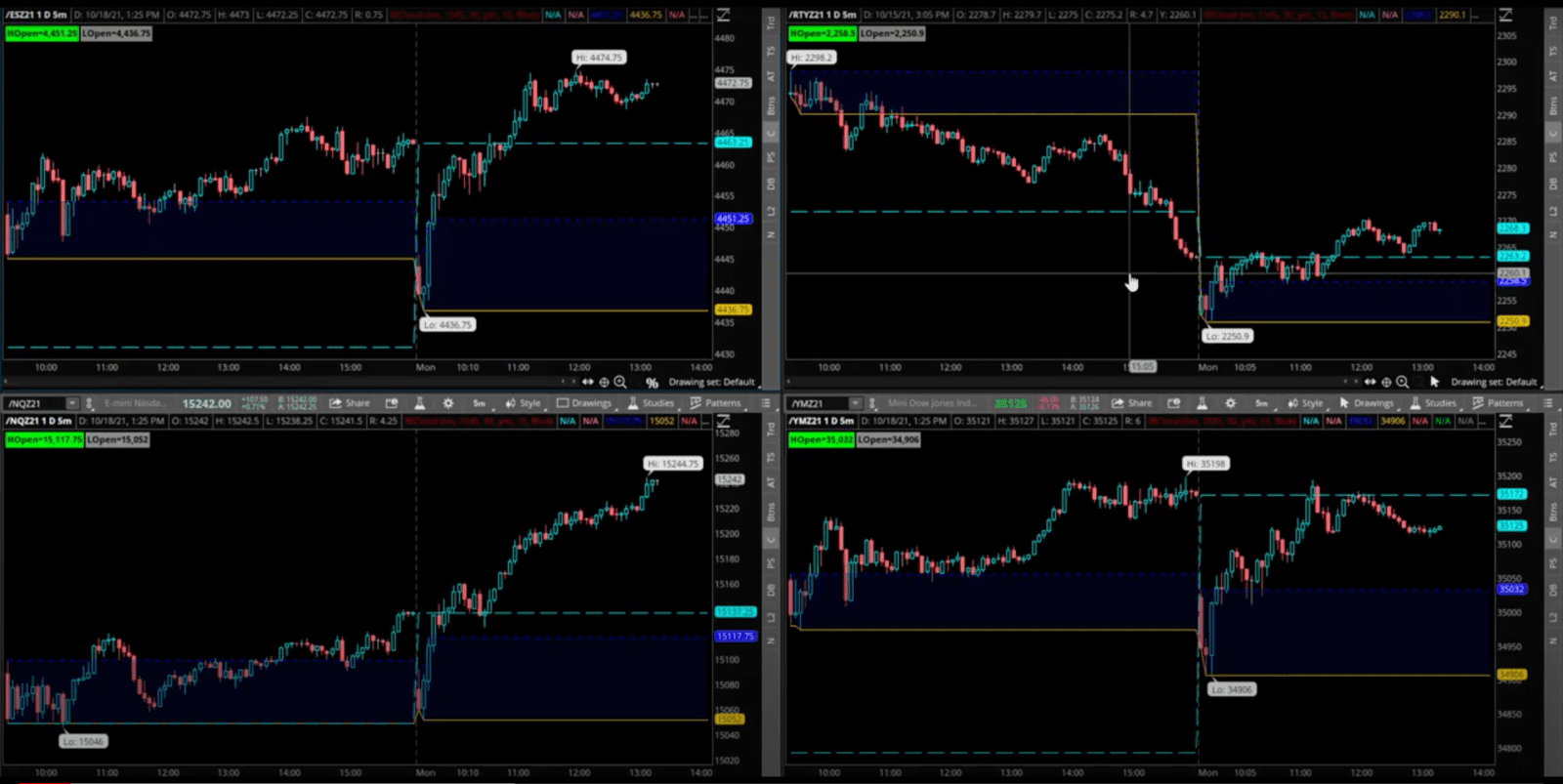The width and height of the screenshot is (1563, 784).
Task: Open Trd tab on /YMZ21 chart sidebar
Action: click(x=1553, y=429)
